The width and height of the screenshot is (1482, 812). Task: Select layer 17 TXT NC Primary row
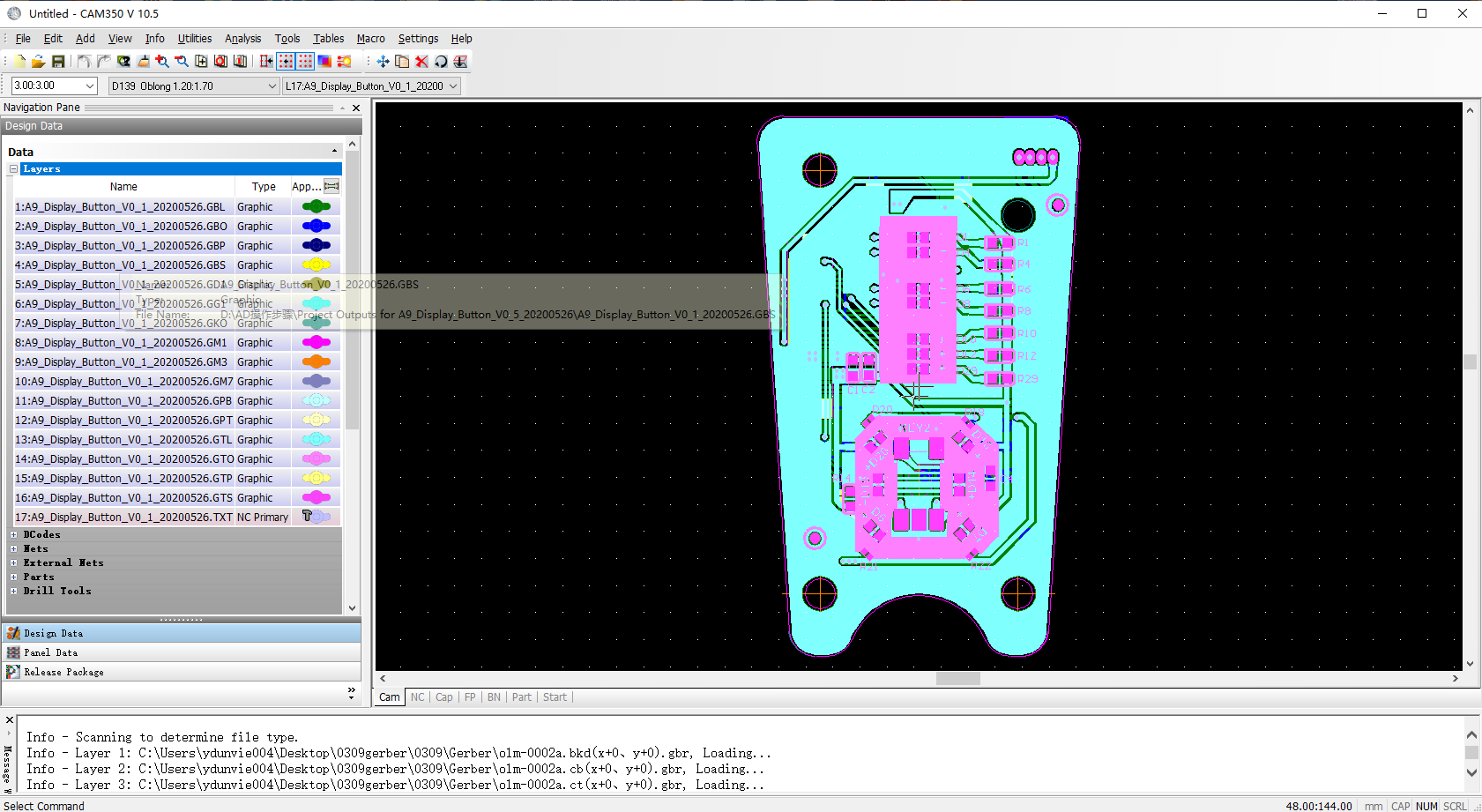pyautogui.click(x=176, y=517)
